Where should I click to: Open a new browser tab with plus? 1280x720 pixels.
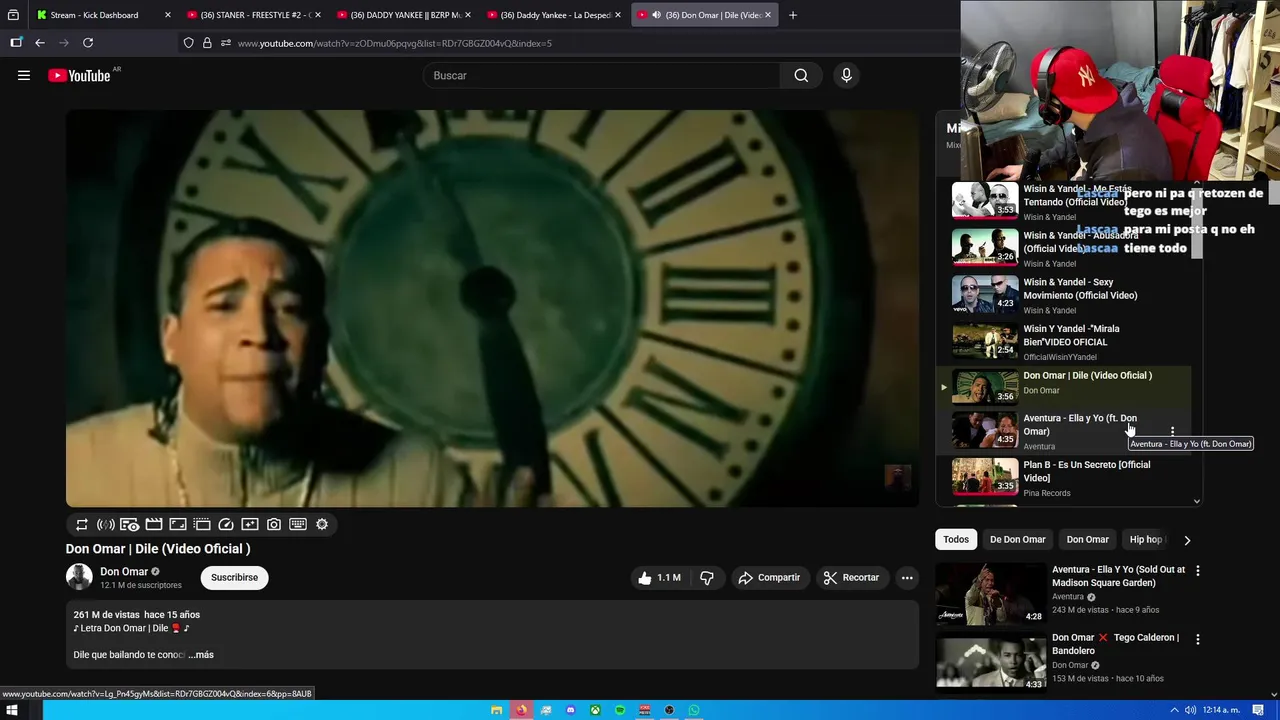click(x=793, y=15)
